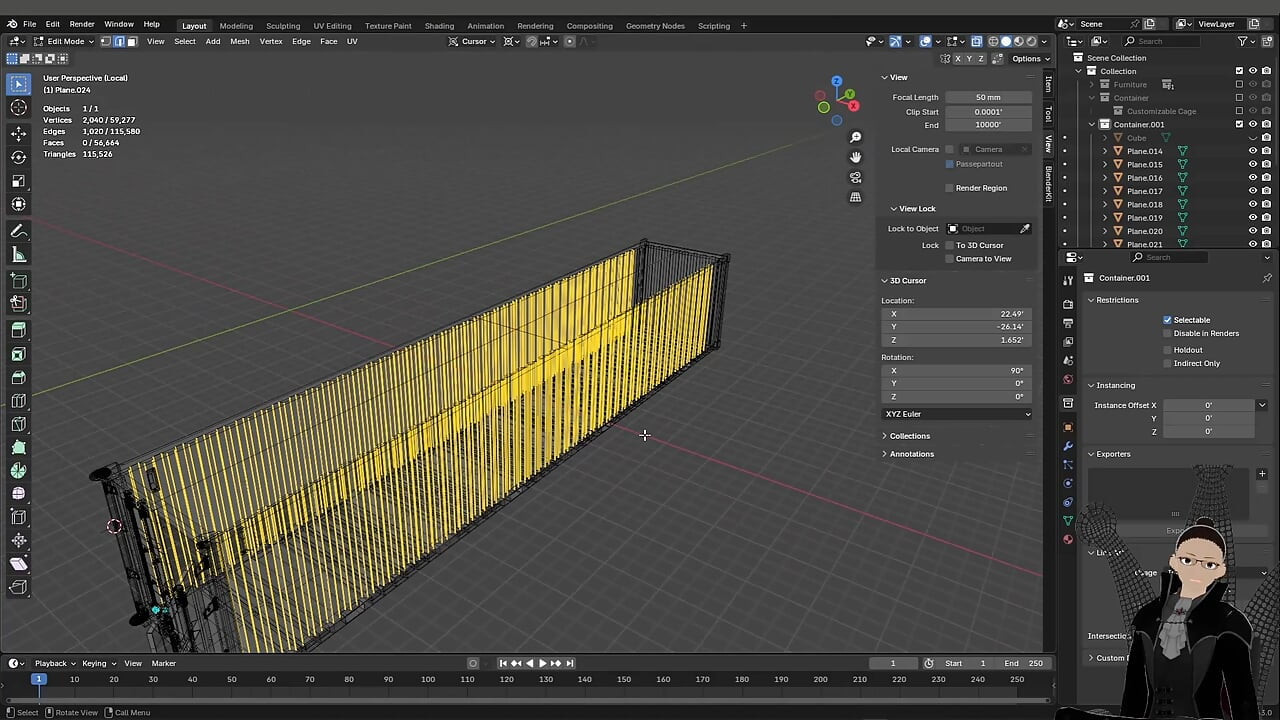The image size is (1280, 720).
Task: Select the Annotate tool
Action: [x=18, y=231]
